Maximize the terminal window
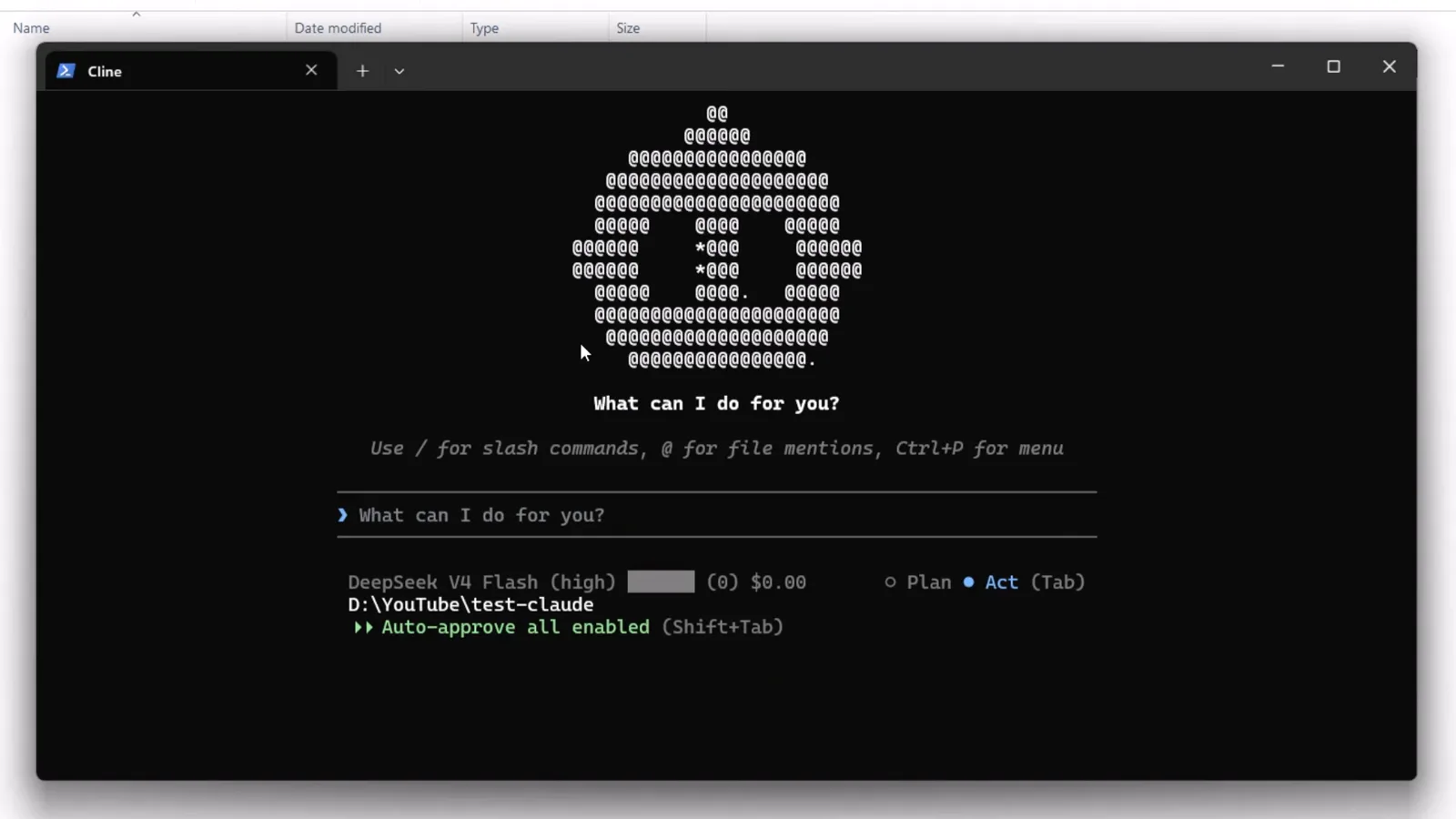The height and width of the screenshot is (819, 1456). pyautogui.click(x=1333, y=66)
